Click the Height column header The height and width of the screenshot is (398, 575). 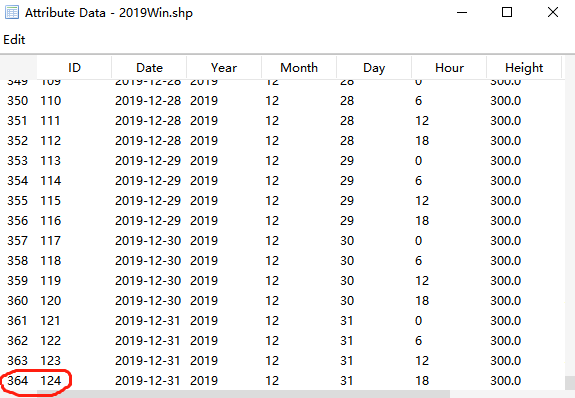(x=524, y=67)
